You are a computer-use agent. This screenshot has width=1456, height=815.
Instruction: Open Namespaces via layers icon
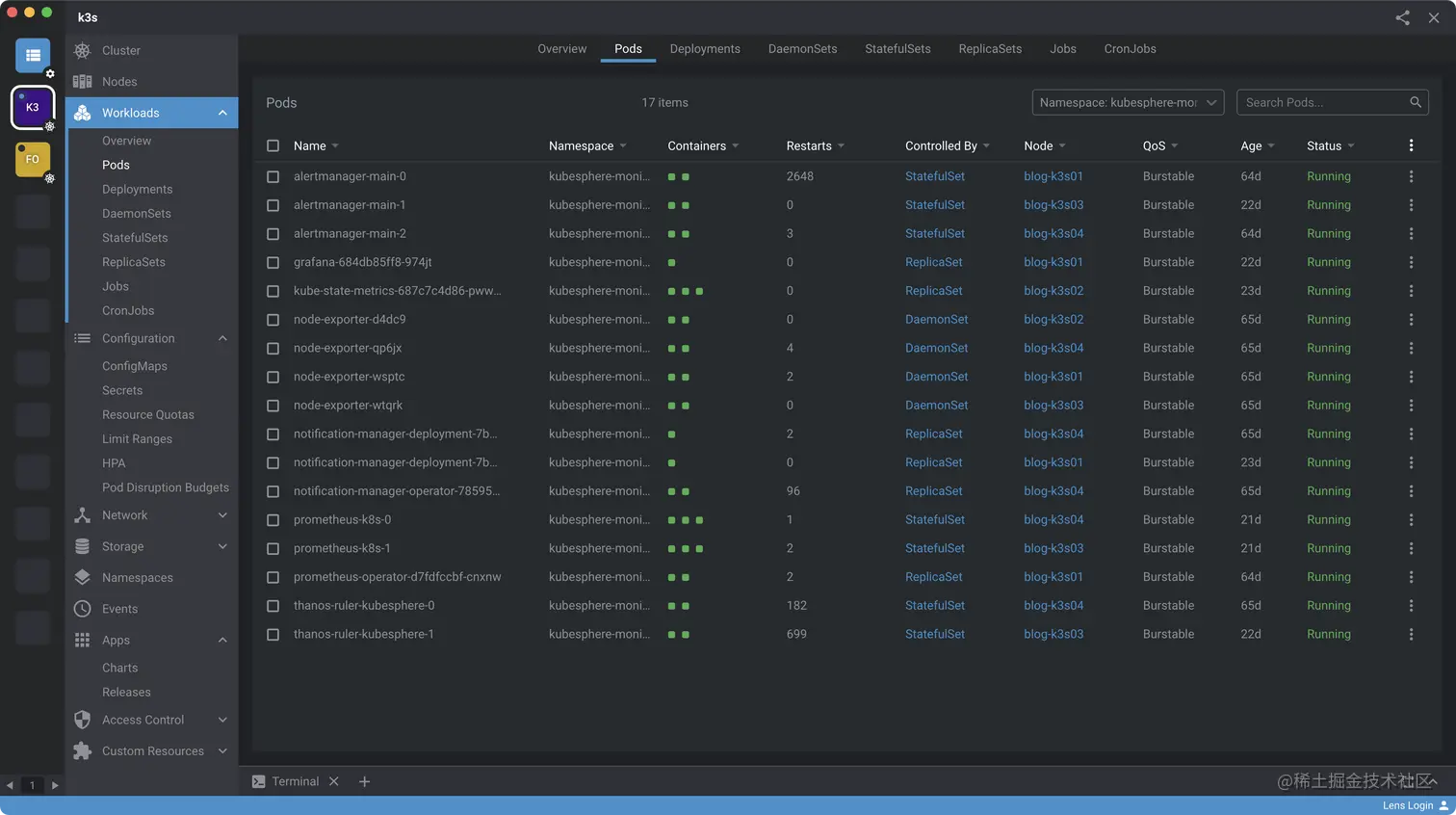tap(83, 578)
